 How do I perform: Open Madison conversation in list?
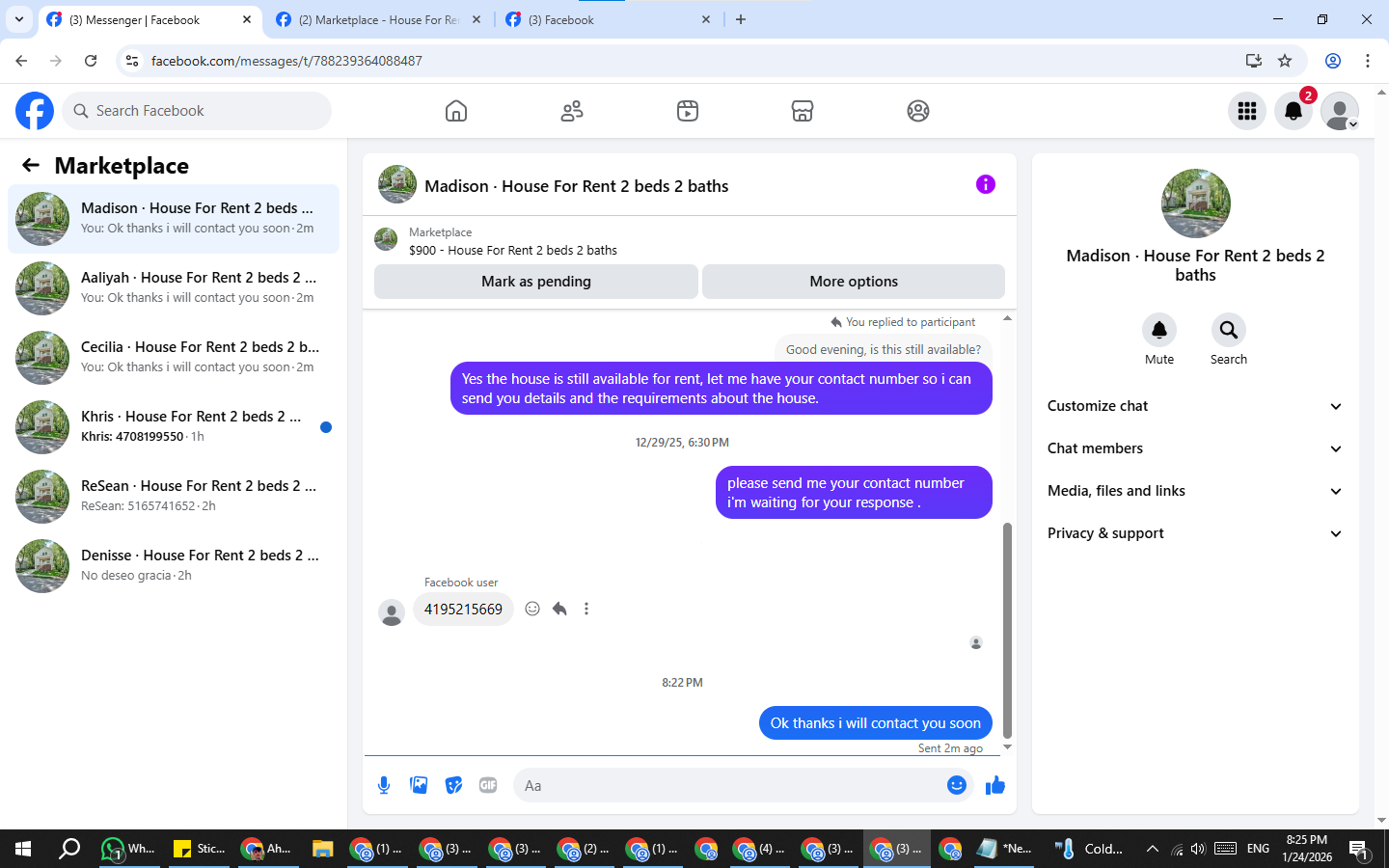coord(174,219)
